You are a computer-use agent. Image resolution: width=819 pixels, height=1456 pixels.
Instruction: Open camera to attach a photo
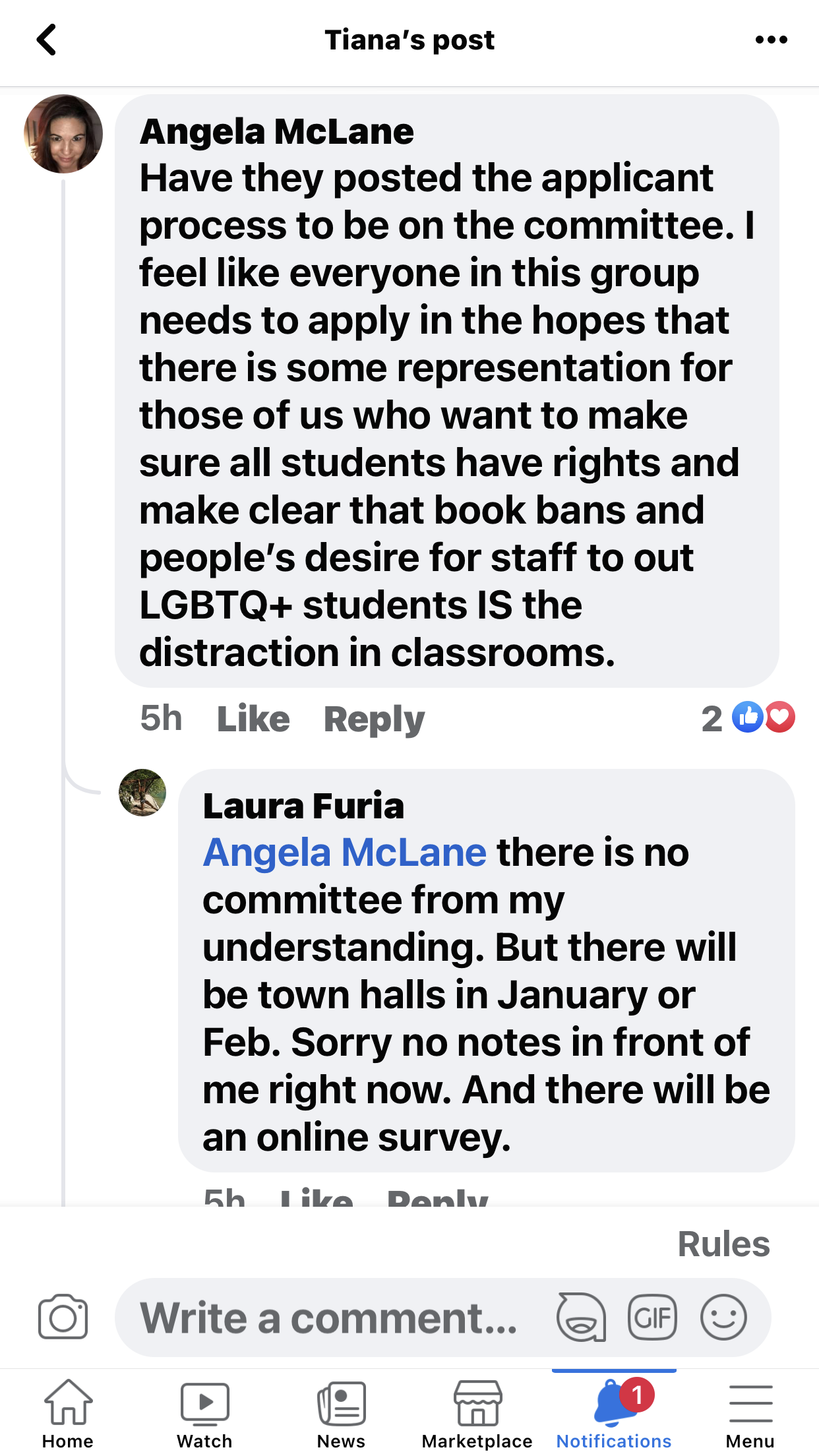[x=63, y=1318]
